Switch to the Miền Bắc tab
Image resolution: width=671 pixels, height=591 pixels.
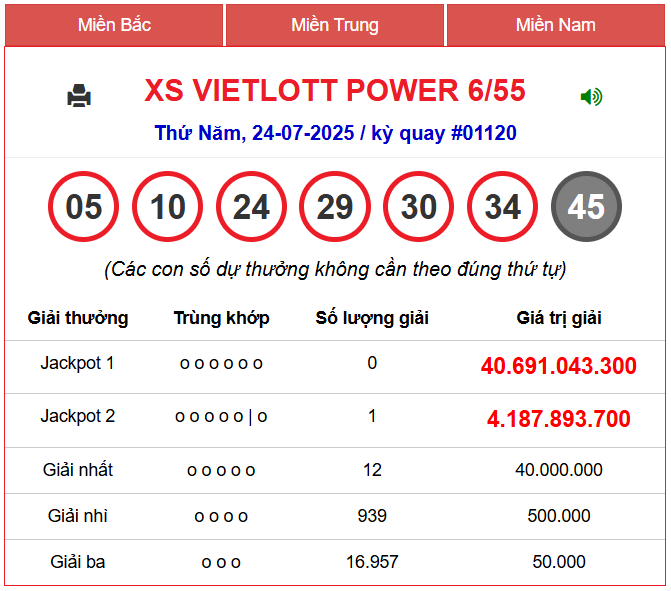[x=114, y=25]
